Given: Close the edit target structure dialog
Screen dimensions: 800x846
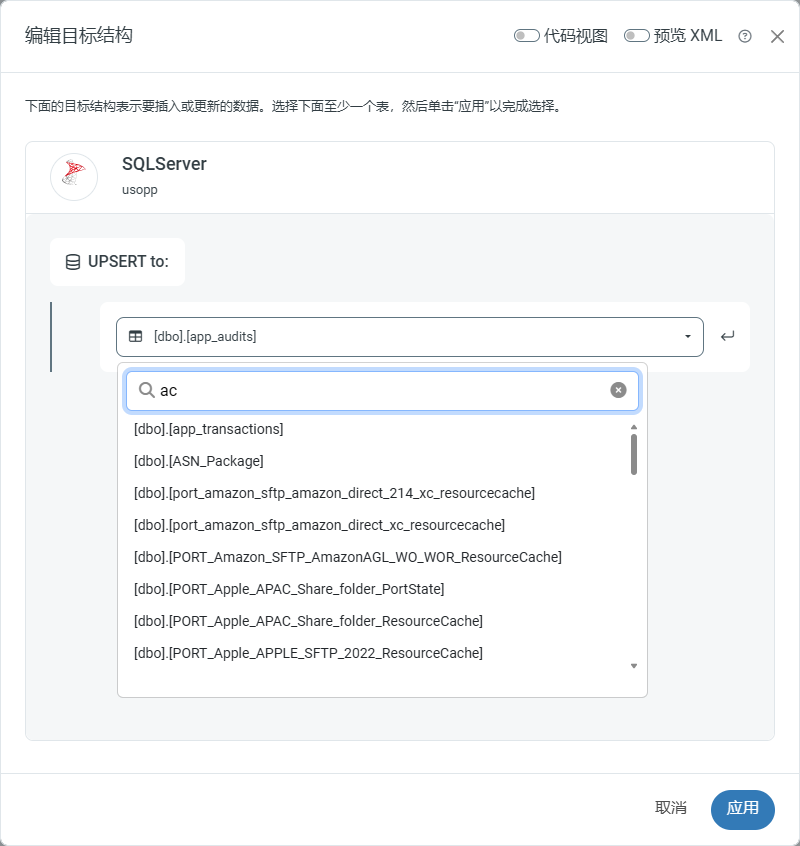Looking at the screenshot, I should click(777, 36).
